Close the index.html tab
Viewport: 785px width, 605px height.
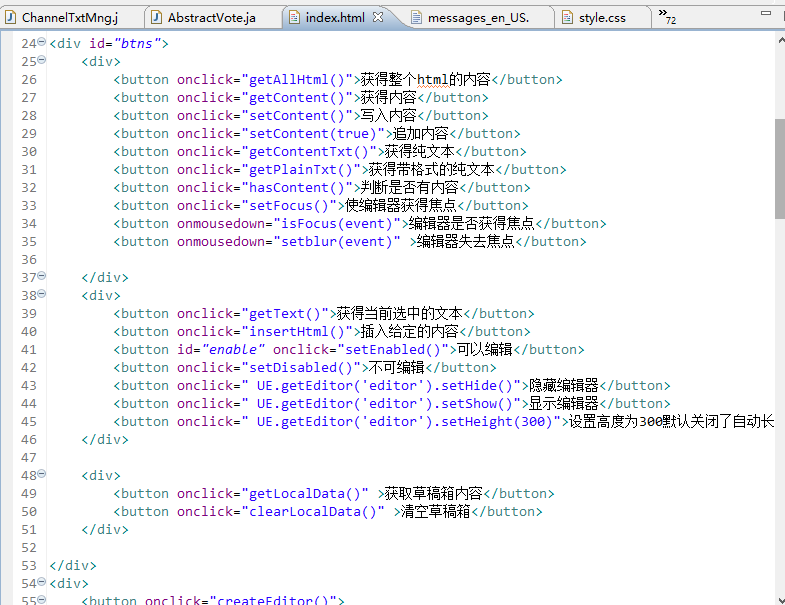[378, 17]
